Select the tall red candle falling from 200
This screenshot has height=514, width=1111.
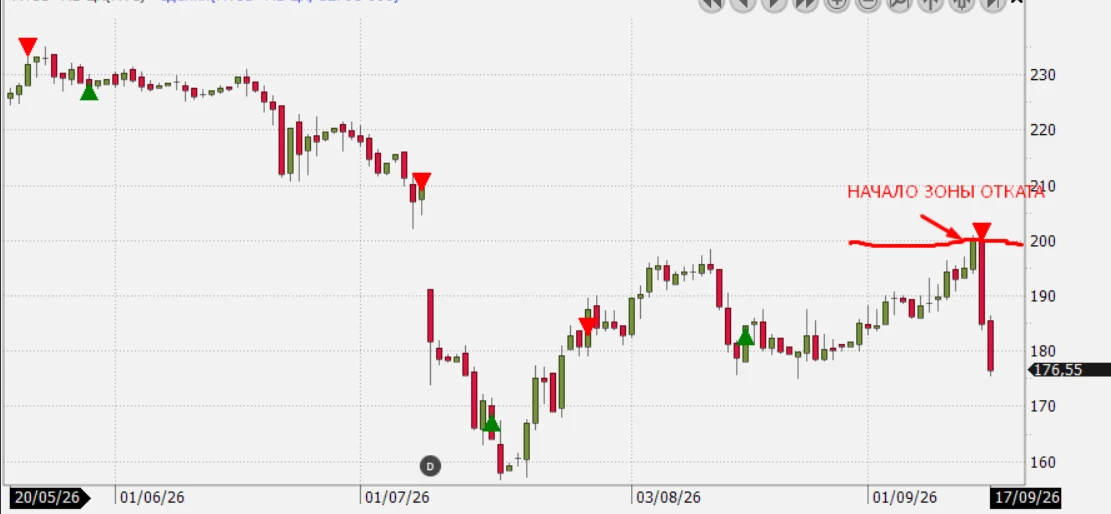point(982,282)
